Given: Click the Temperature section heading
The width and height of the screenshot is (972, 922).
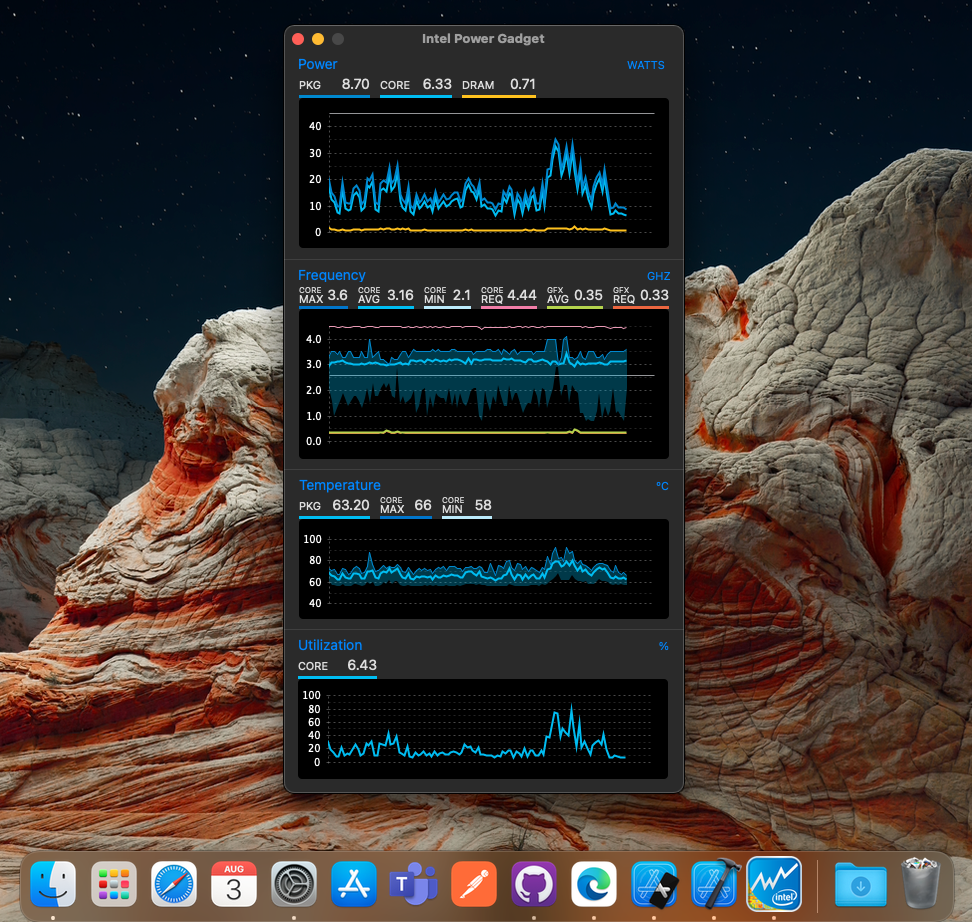Looking at the screenshot, I should pyautogui.click(x=340, y=485).
